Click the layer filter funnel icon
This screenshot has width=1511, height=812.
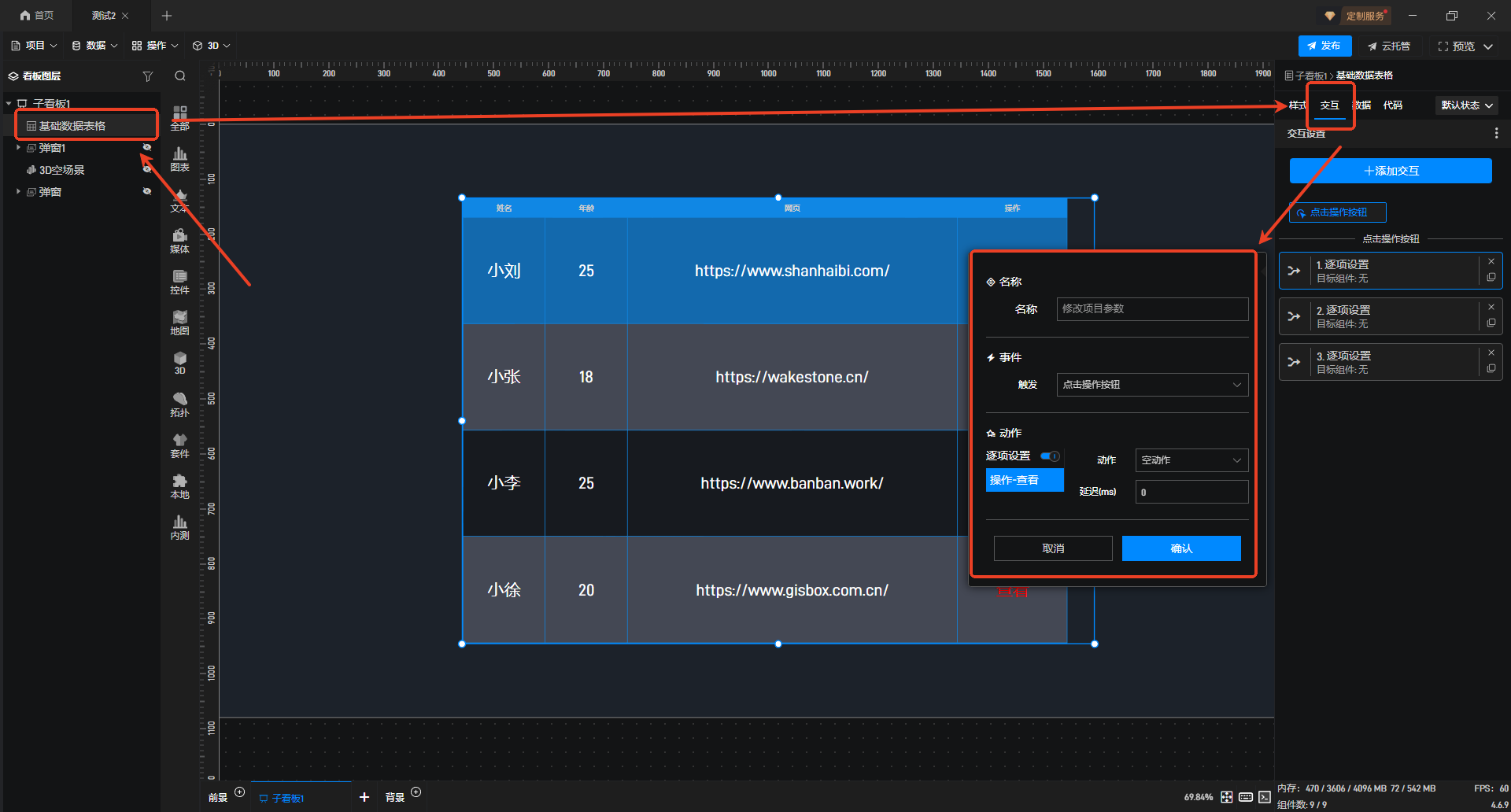(x=147, y=76)
